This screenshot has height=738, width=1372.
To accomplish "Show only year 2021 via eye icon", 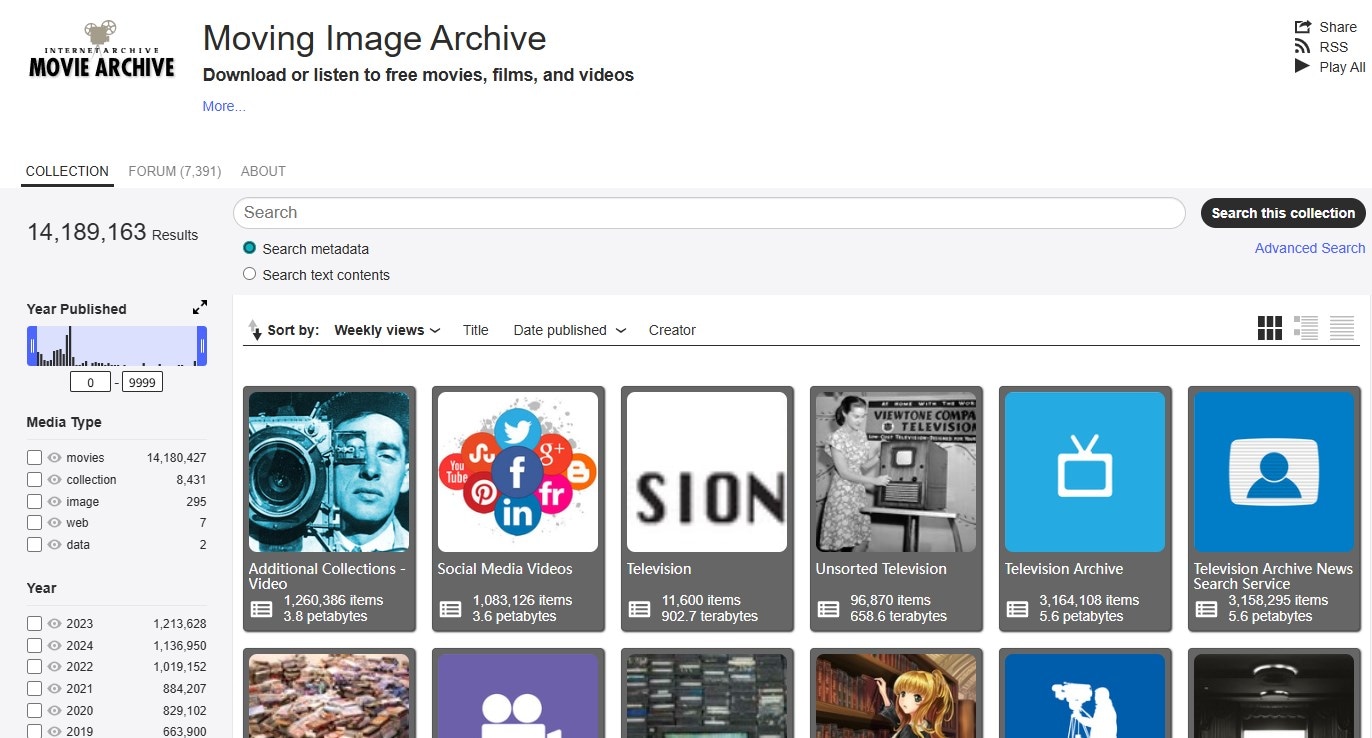I will pyautogui.click(x=54, y=689).
